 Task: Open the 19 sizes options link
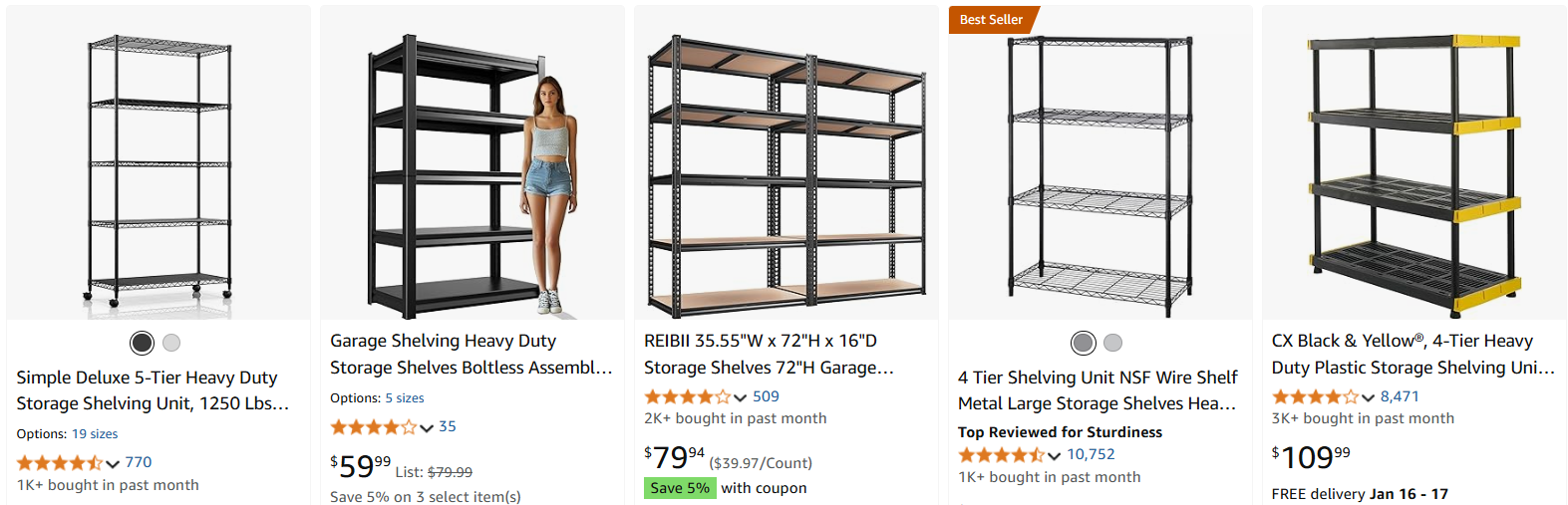click(95, 434)
